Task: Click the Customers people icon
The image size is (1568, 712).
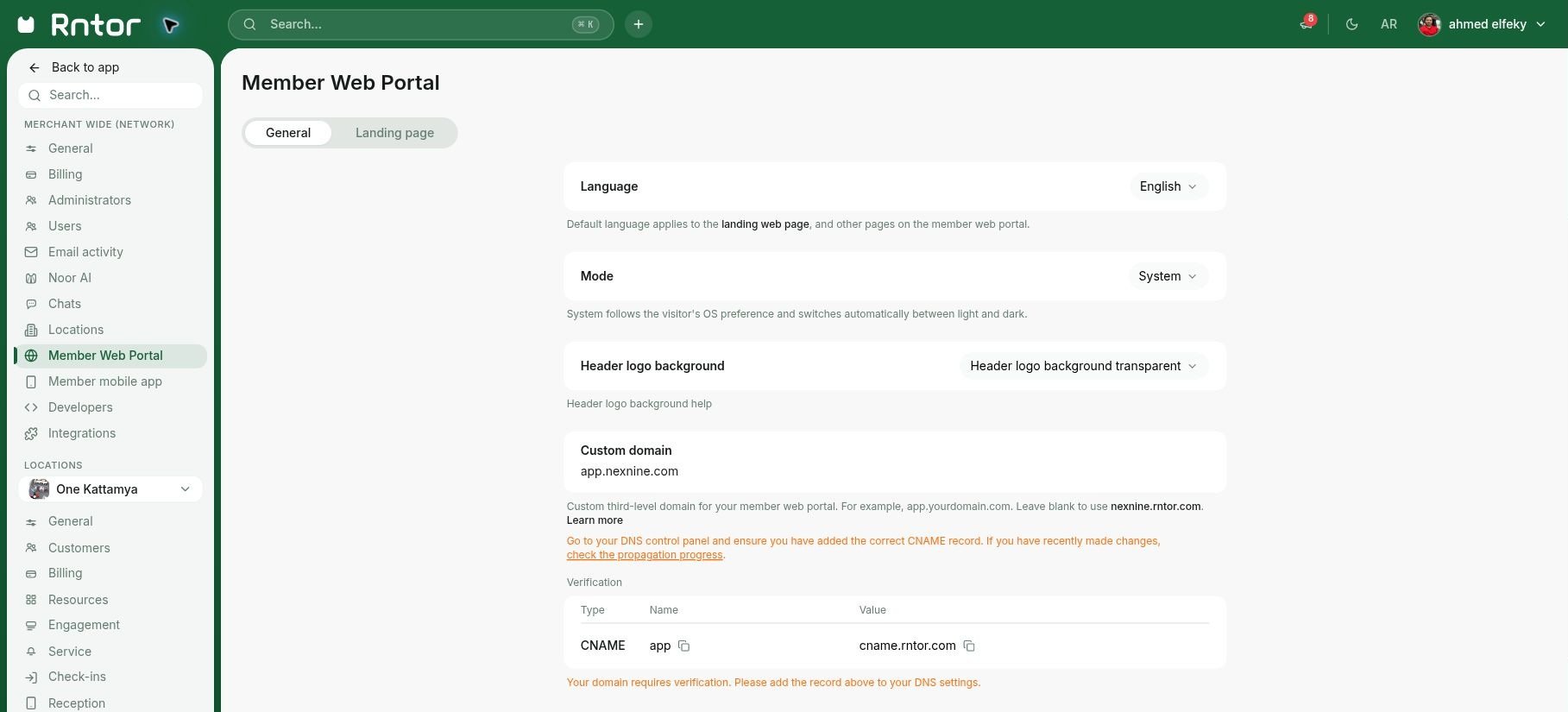Action: click(31, 548)
